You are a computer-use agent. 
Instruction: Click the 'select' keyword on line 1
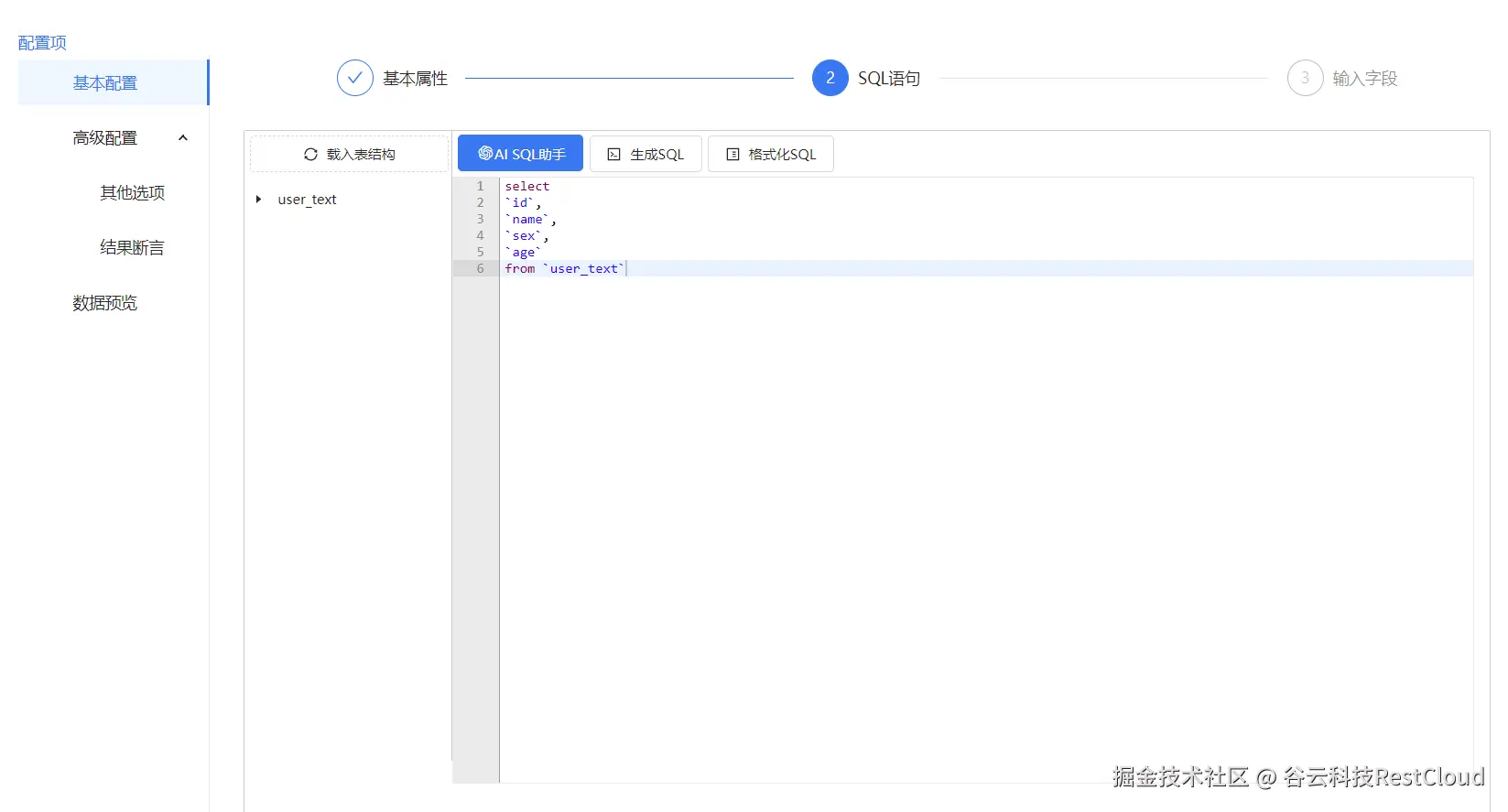pyautogui.click(x=527, y=187)
